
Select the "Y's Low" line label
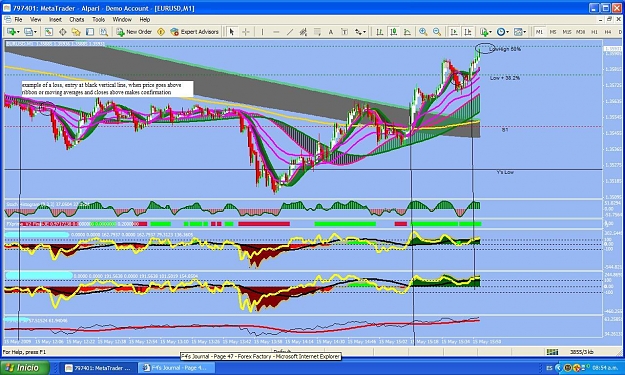click(505, 172)
